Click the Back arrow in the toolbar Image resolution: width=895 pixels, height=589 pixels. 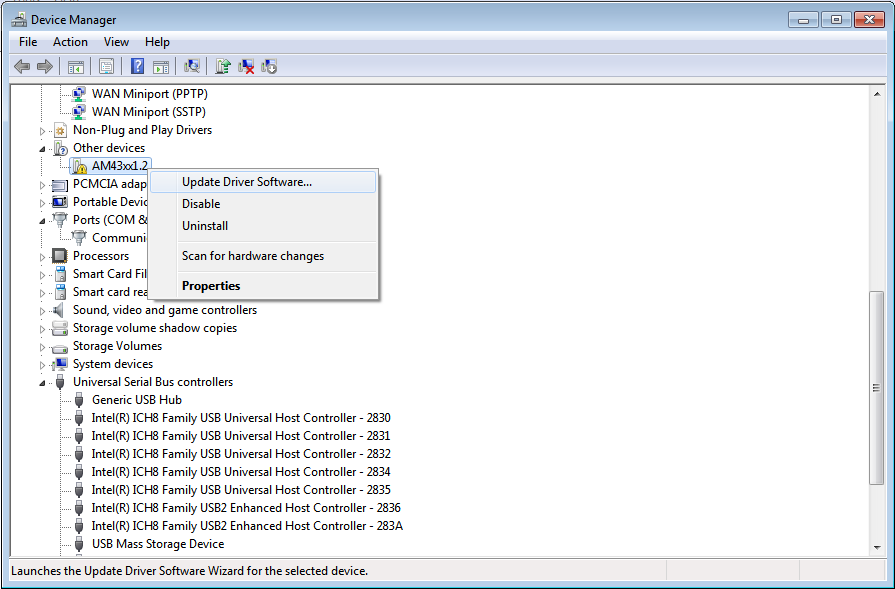coord(22,66)
